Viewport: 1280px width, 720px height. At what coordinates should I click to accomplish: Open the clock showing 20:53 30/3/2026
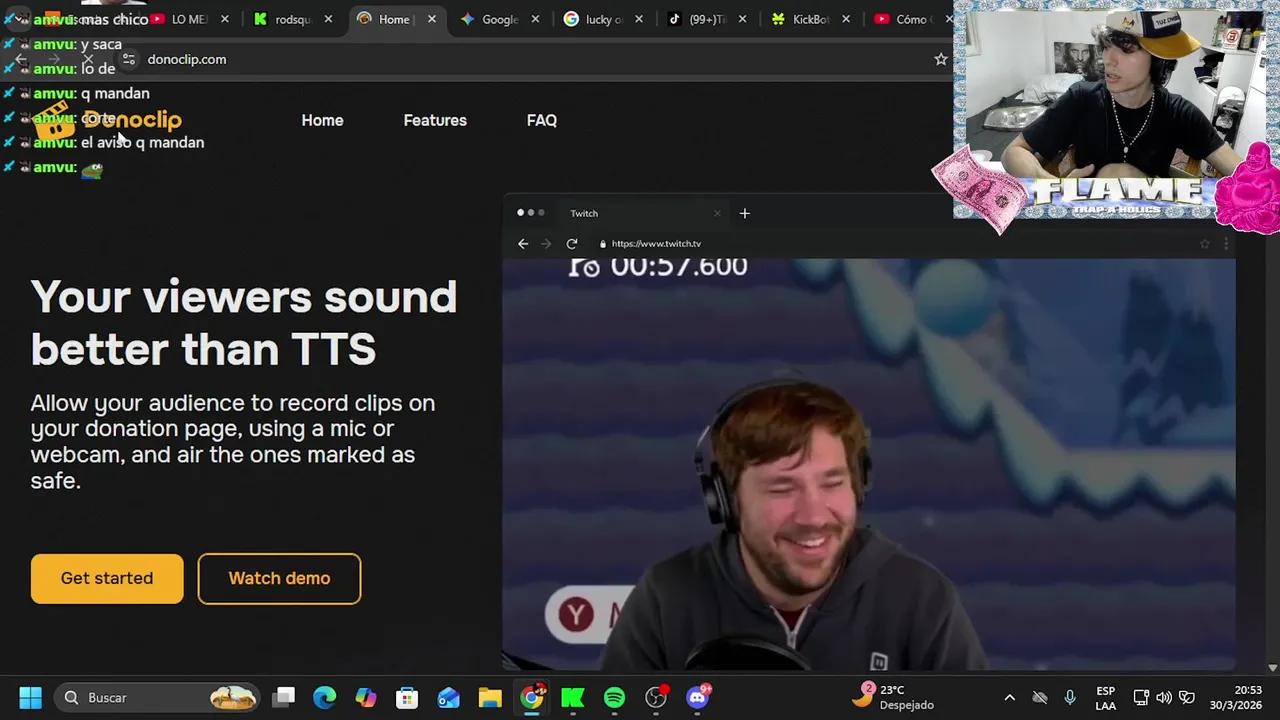1235,697
